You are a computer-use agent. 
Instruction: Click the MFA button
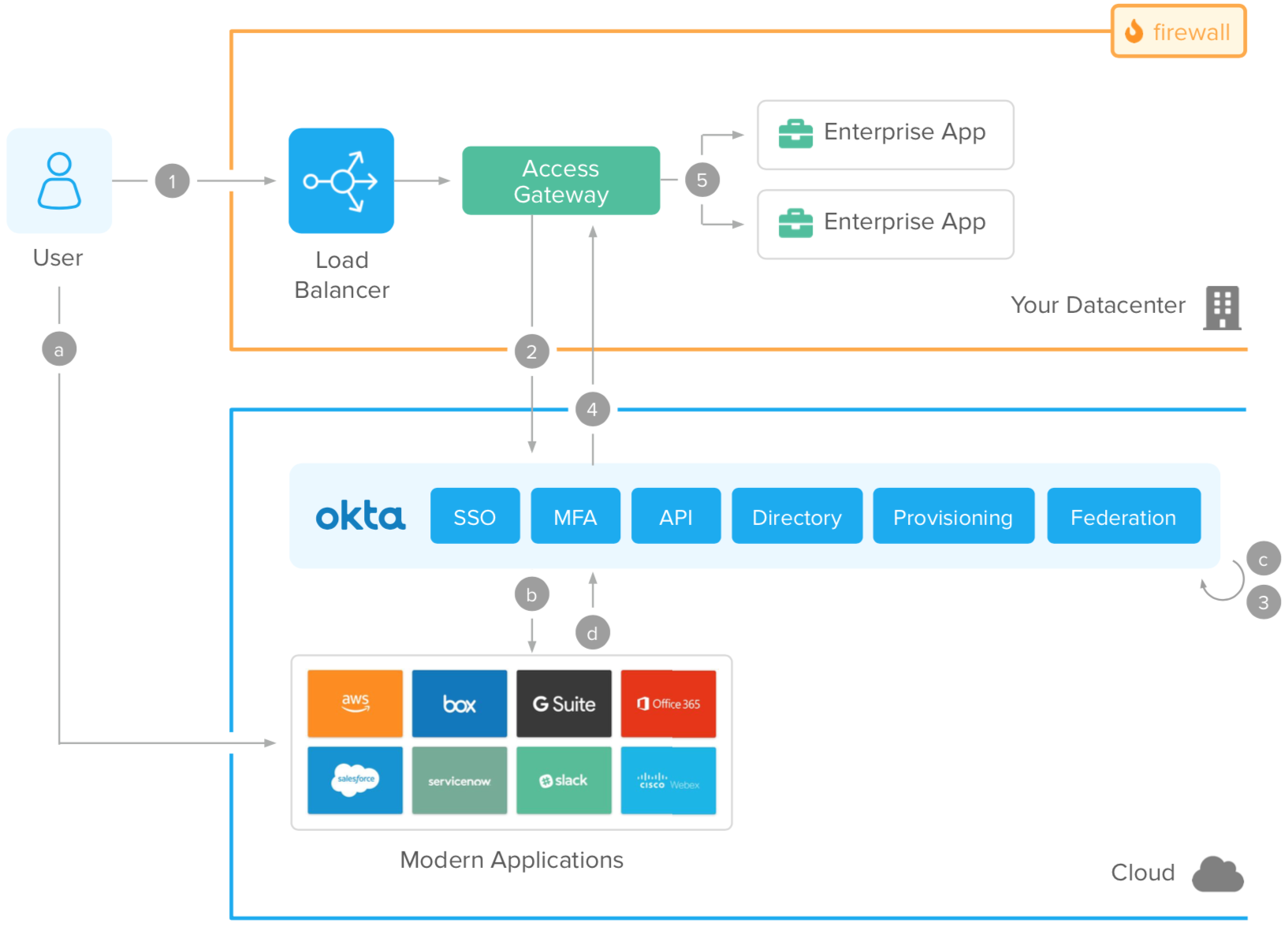pos(575,516)
